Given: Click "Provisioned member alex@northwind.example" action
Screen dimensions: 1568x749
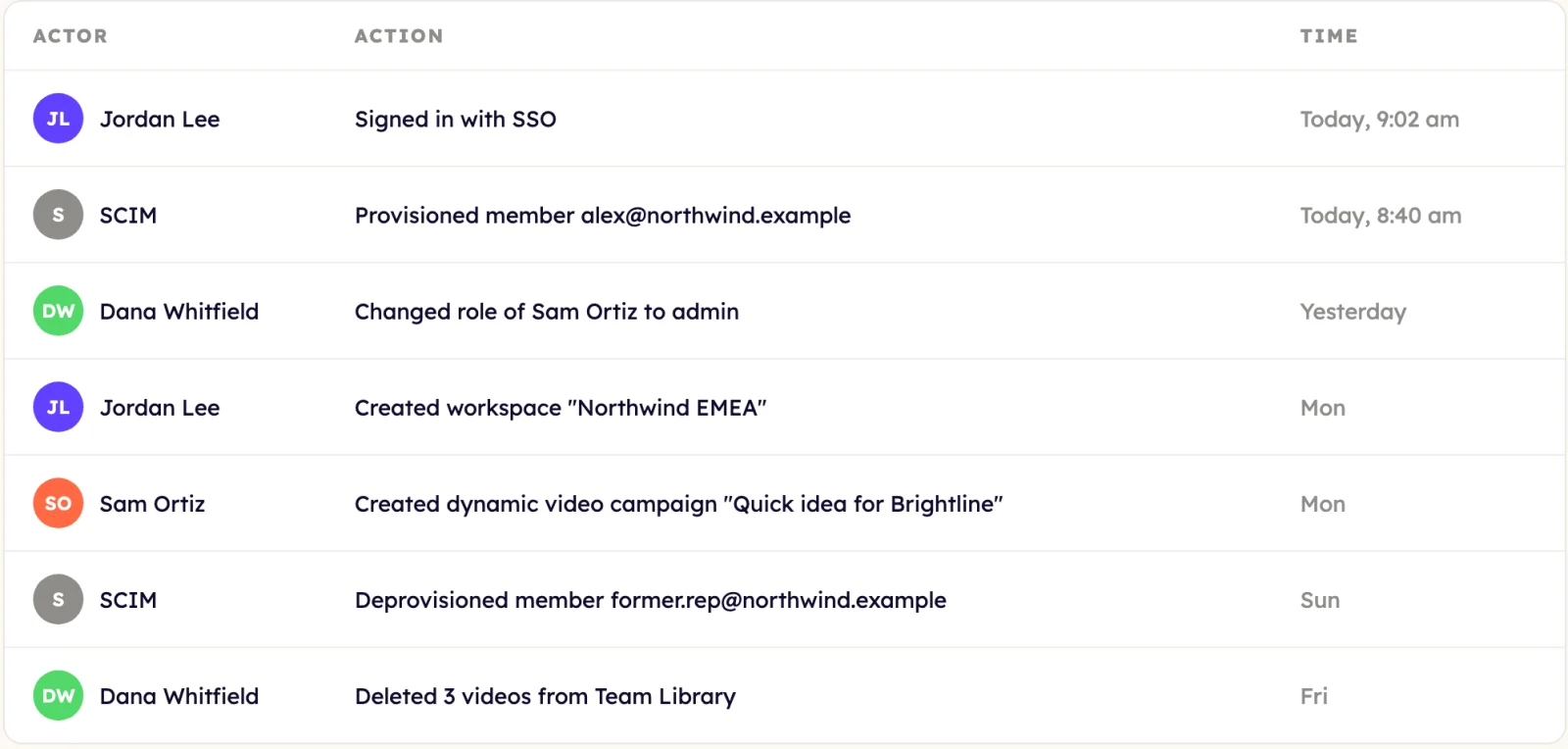Looking at the screenshot, I should coord(603,215).
